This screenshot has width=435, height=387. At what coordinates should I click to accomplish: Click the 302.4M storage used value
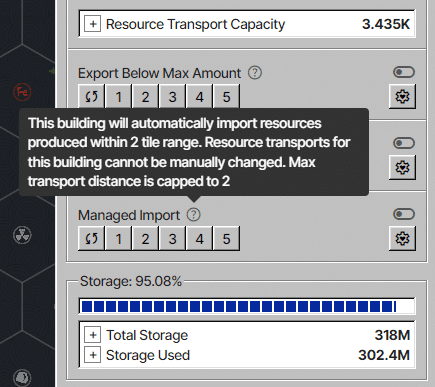(384, 355)
